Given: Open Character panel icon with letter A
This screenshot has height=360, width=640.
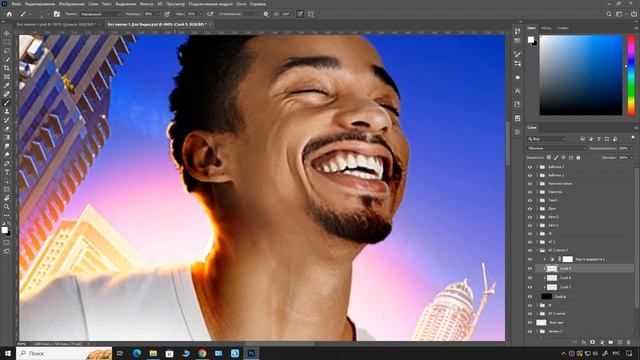Looking at the screenshot, I should pyautogui.click(x=518, y=91).
